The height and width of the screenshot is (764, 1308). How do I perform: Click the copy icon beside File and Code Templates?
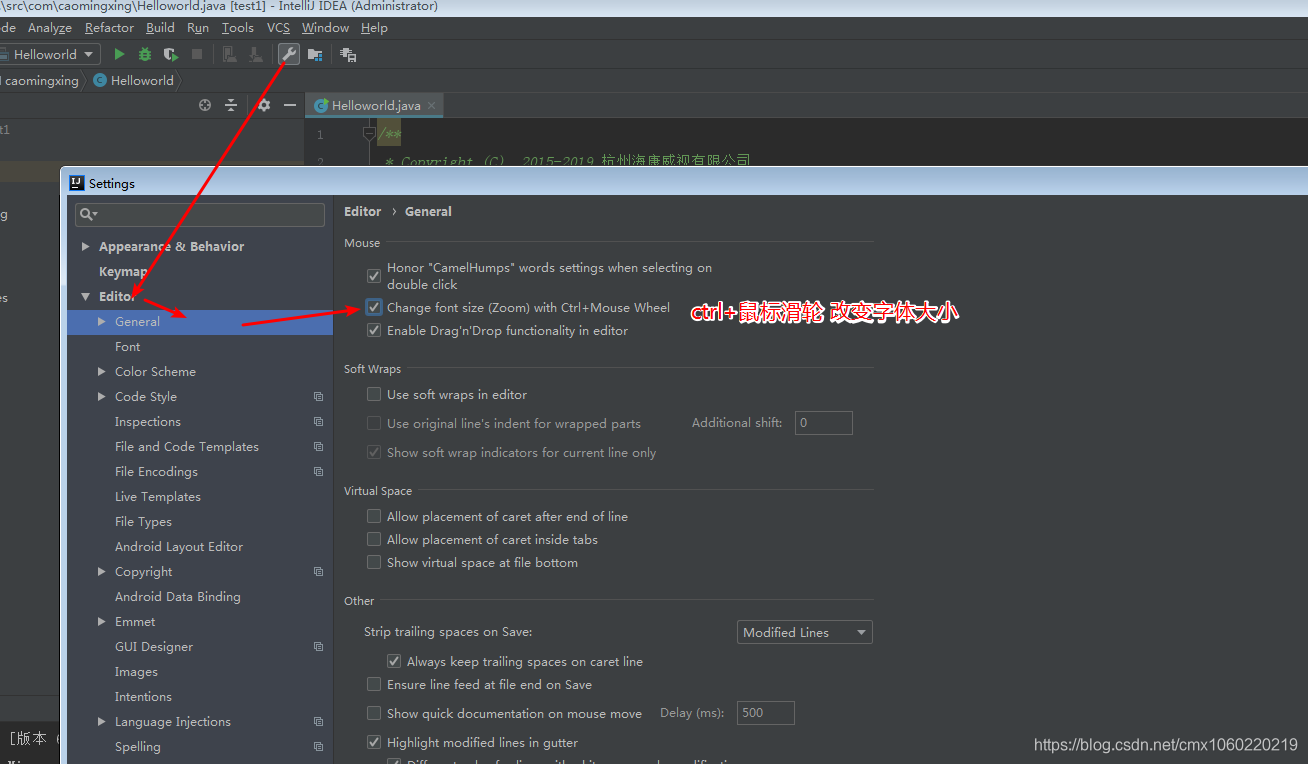(318, 447)
